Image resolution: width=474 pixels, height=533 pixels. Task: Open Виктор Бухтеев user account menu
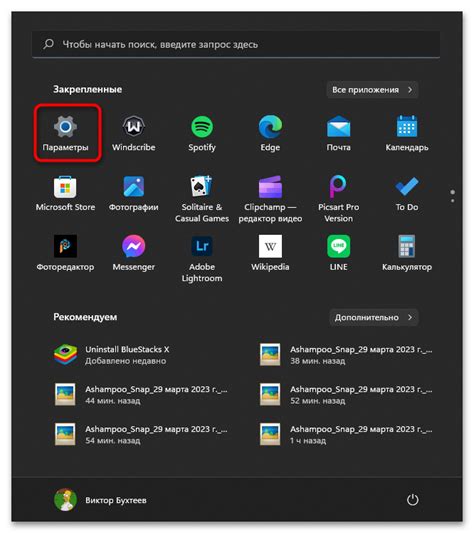100,500
